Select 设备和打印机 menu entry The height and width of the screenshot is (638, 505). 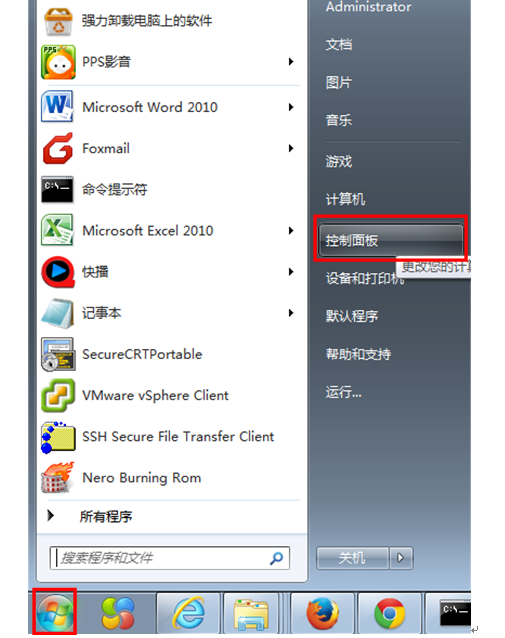point(365,278)
